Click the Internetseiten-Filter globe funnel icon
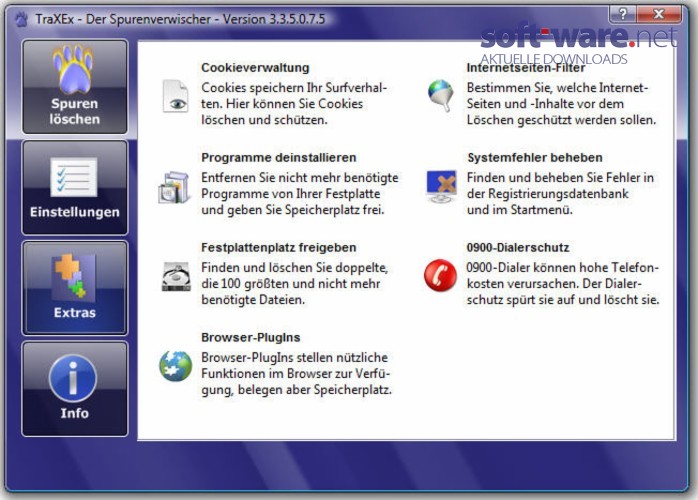The height and width of the screenshot is (500, 698). [x=441, y=95]
